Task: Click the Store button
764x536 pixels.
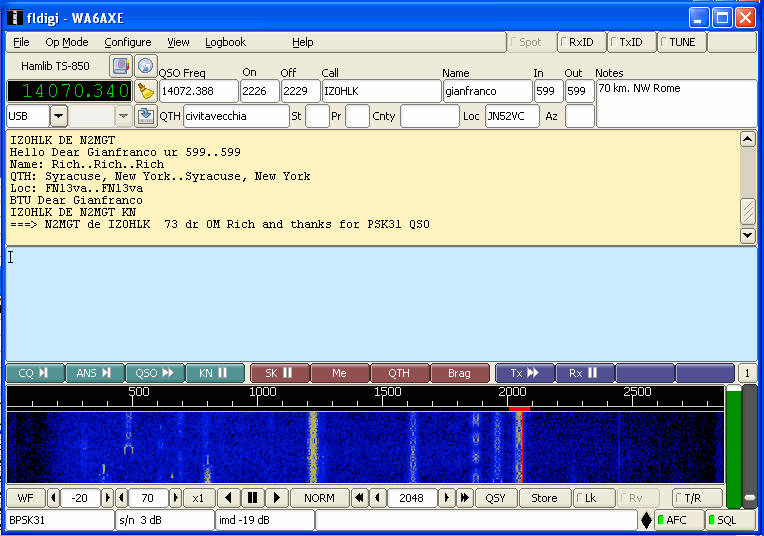Action: 544,498
